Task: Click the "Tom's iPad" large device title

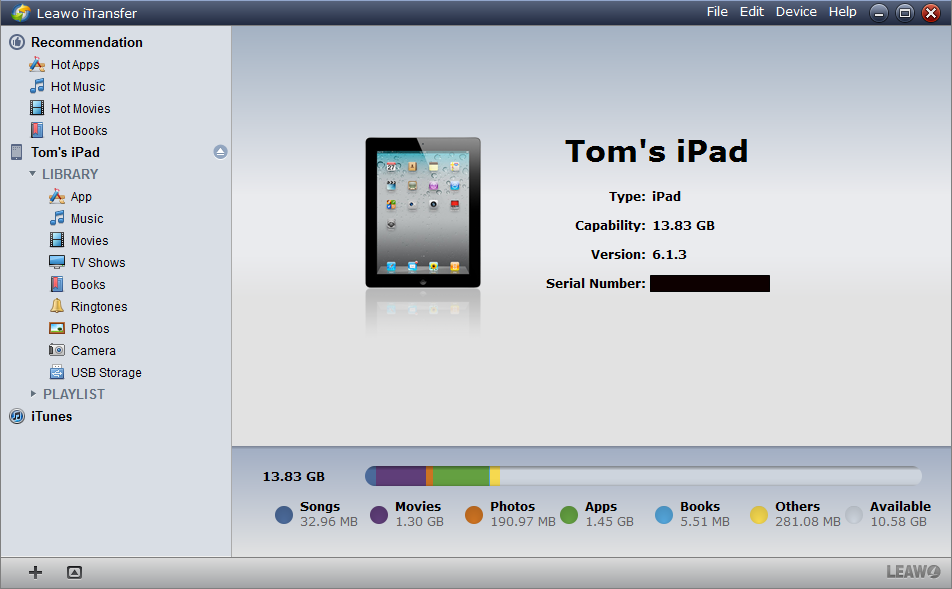Action: click(656, 151)
